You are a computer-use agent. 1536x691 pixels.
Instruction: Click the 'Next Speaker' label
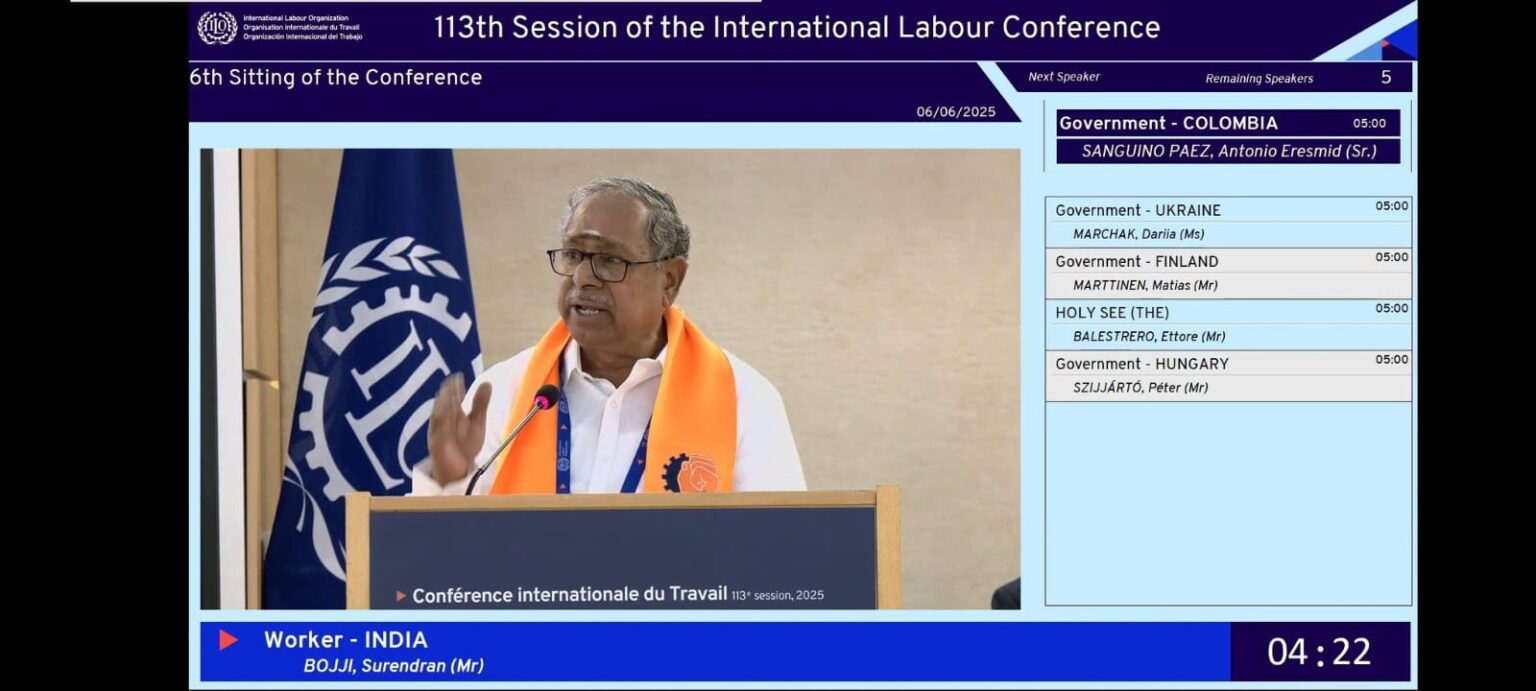click(x=1064, y=77)
